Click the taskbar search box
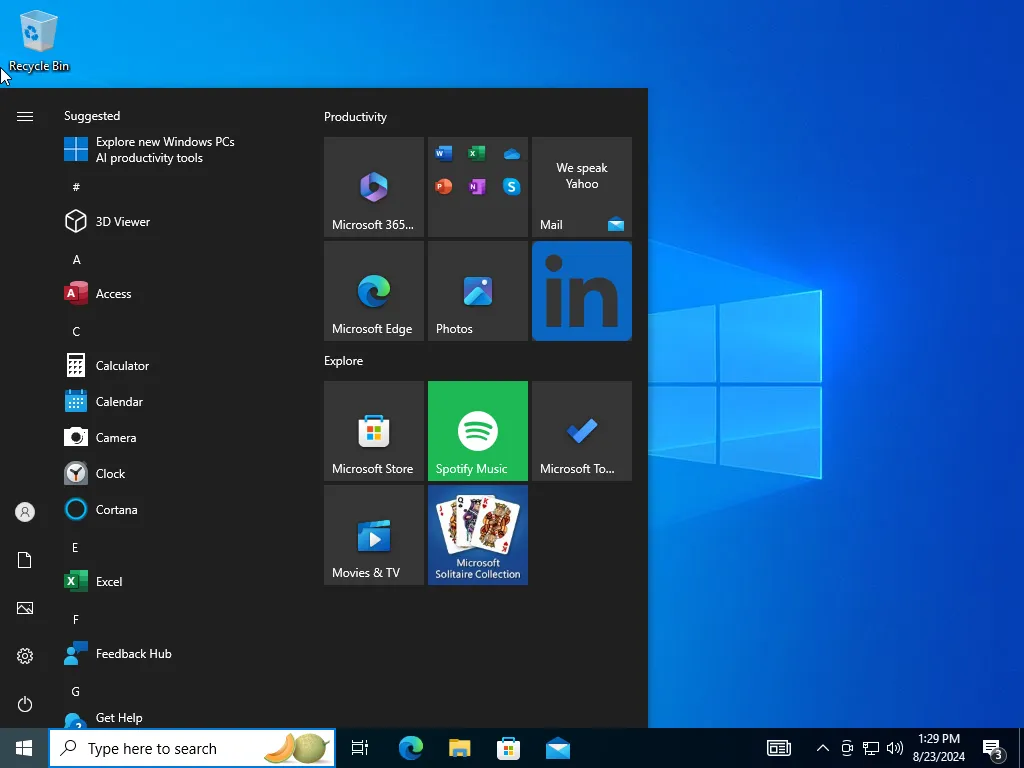This screenshot has height=768, width=1024. tap(192, 748)
